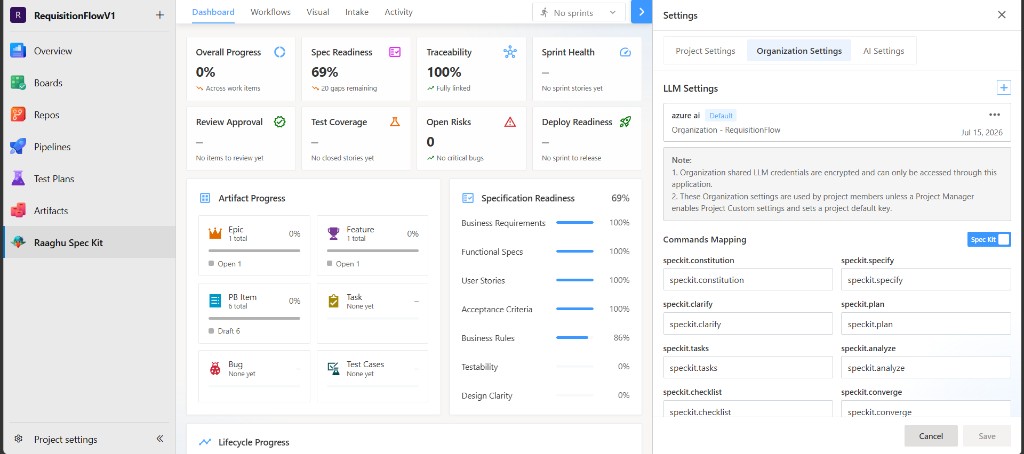
Task: Click the speckit.converge input field
Action: pos(926,409)
